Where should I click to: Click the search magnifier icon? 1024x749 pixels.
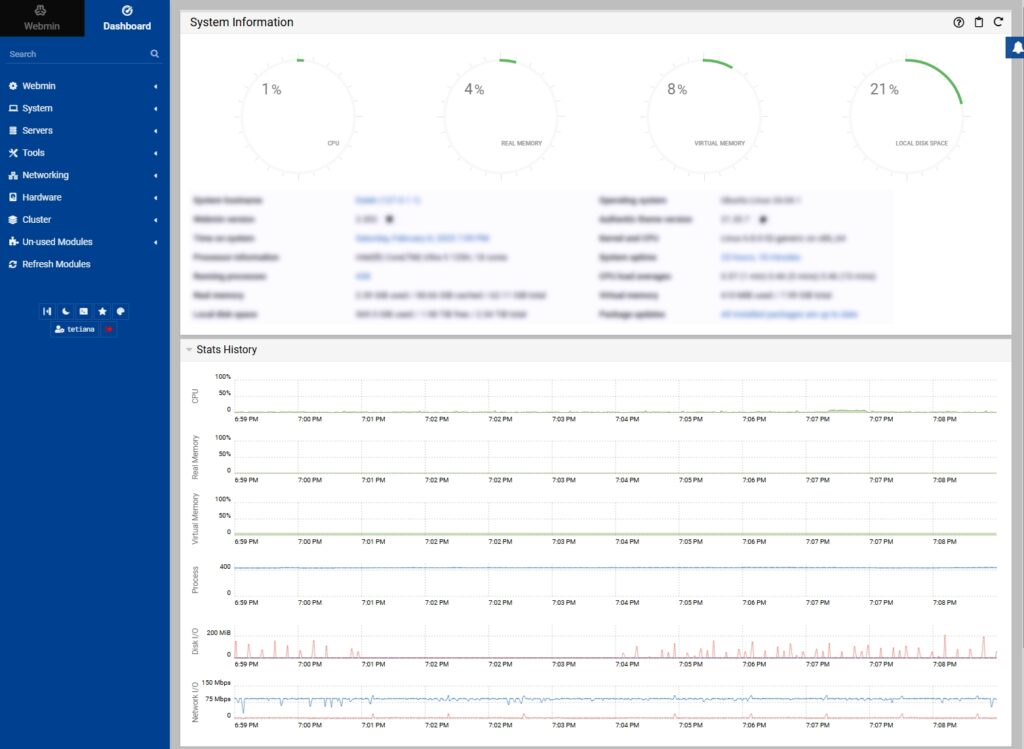pyautogui.click(x=155, y=54)
